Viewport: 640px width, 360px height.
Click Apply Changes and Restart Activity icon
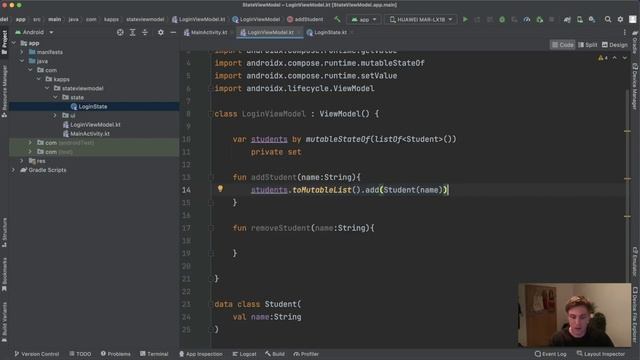477,19
